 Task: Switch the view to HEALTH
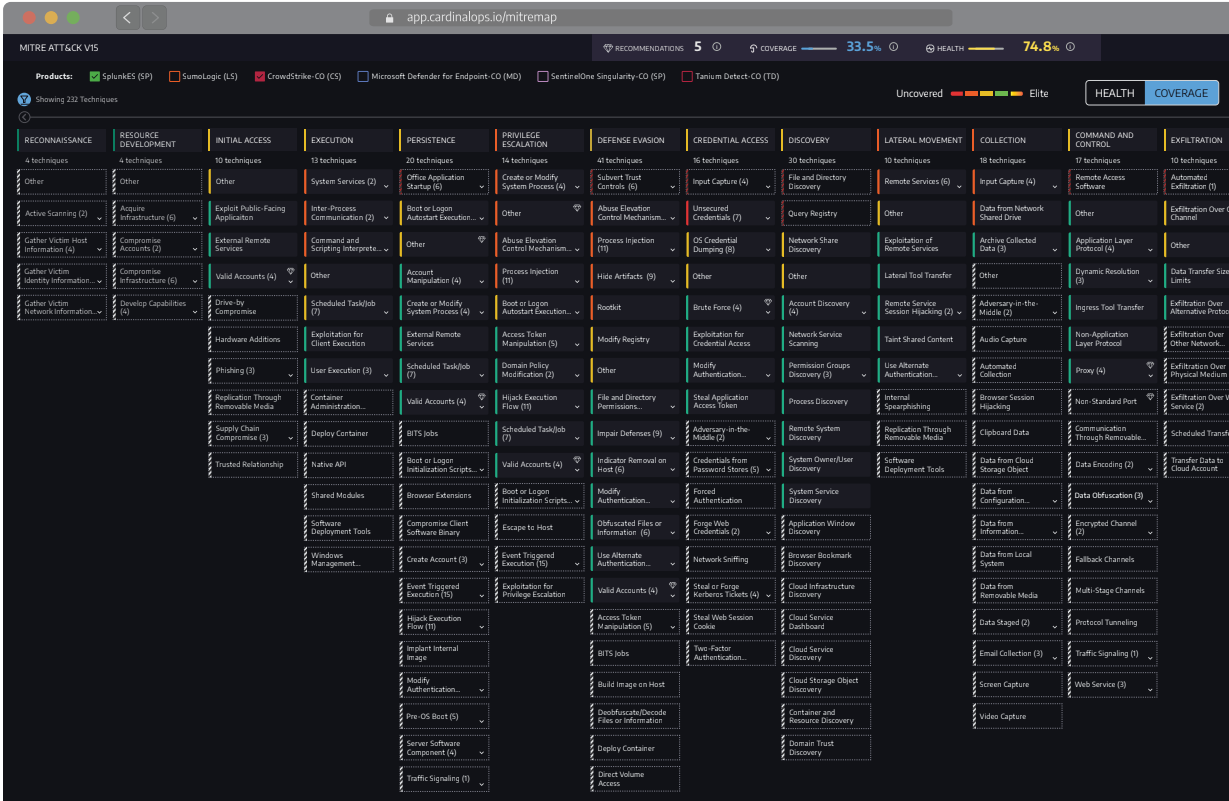coord(1115,93)
